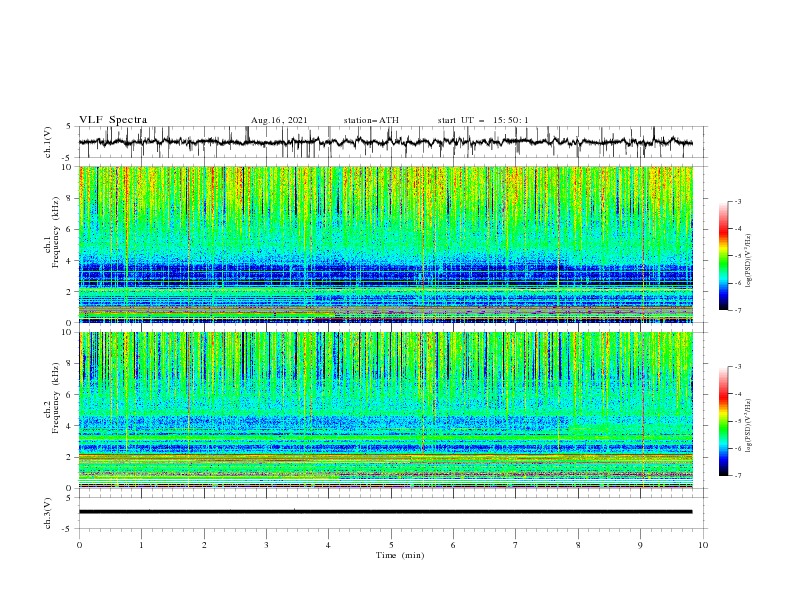Click the time axis tick label "7"
The width and height of the screenshot is (792, 612).
click(516, 545)
